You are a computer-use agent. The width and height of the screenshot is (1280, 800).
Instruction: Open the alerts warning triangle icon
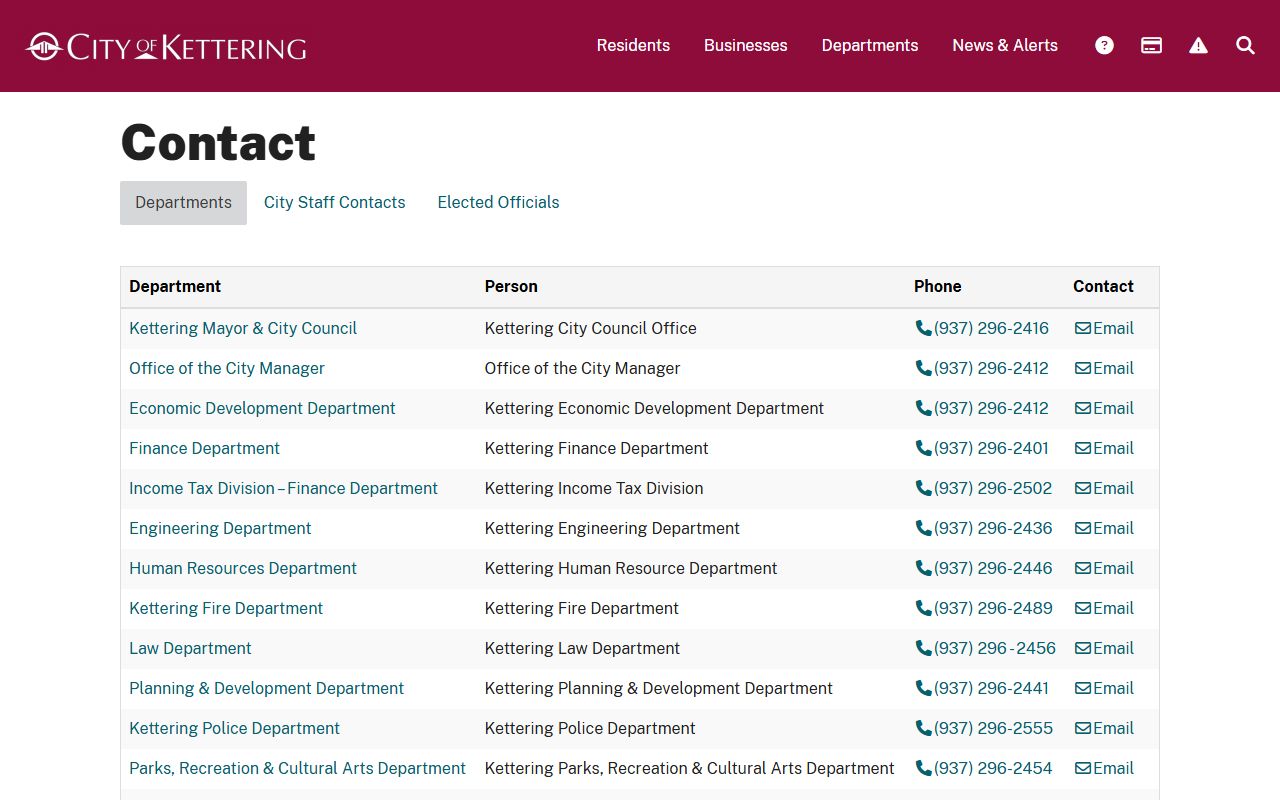pyautogui.click(x=1198, y=45)
